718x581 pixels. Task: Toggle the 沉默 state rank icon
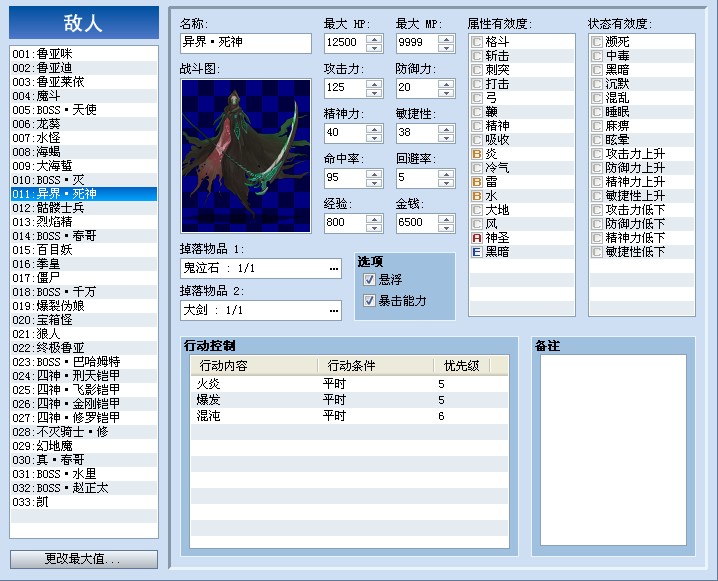click(597, 84)
